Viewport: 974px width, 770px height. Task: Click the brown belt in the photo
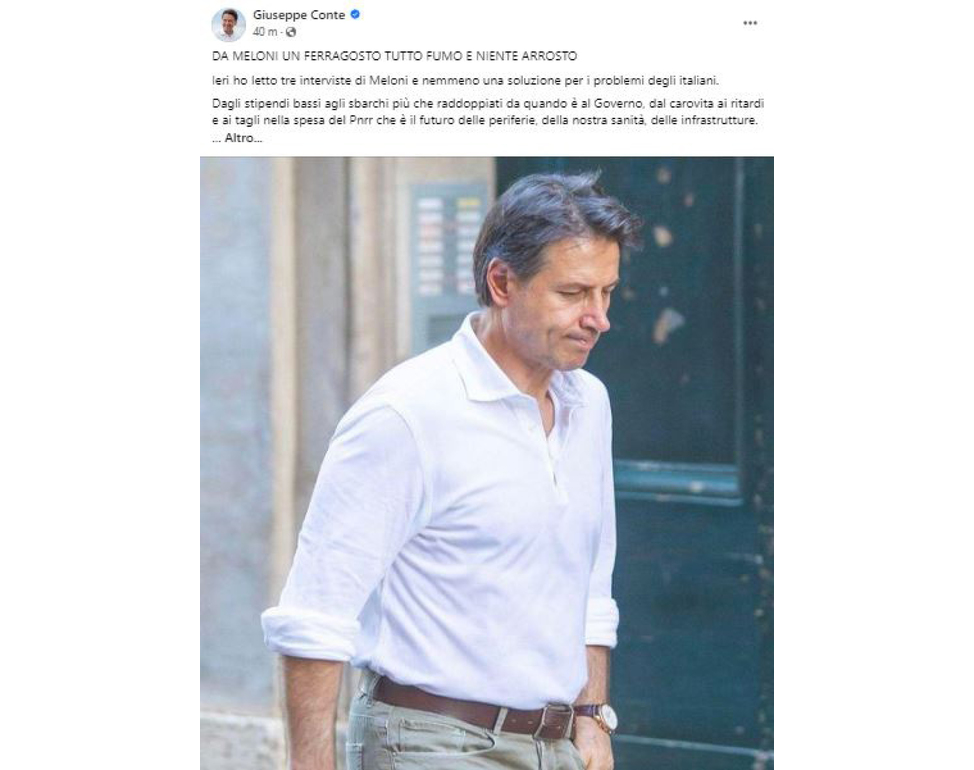(x=474, y=708)
